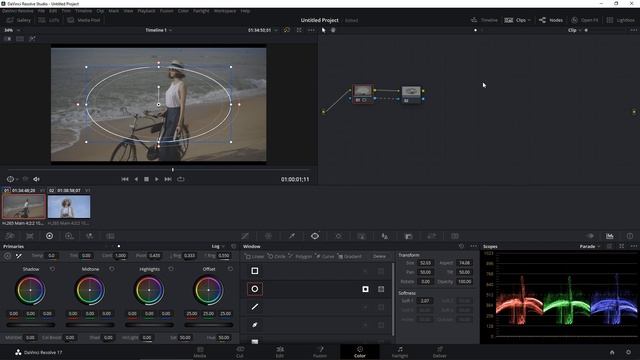Reset the Shadow color wheel

tap(52, 269)
